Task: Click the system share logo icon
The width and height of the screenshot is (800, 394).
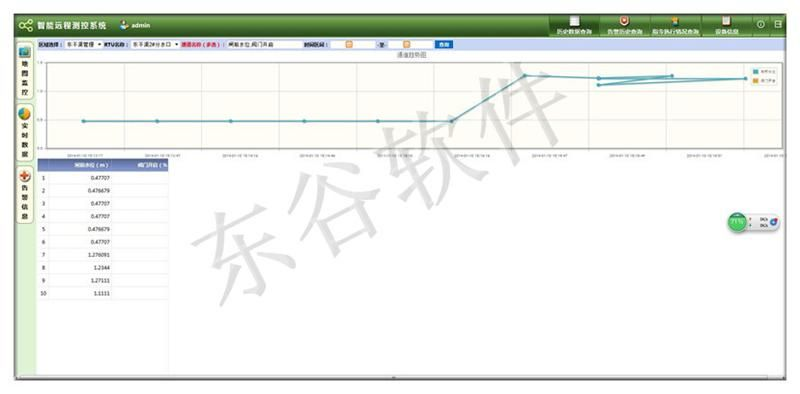Action: pos(26,25)
